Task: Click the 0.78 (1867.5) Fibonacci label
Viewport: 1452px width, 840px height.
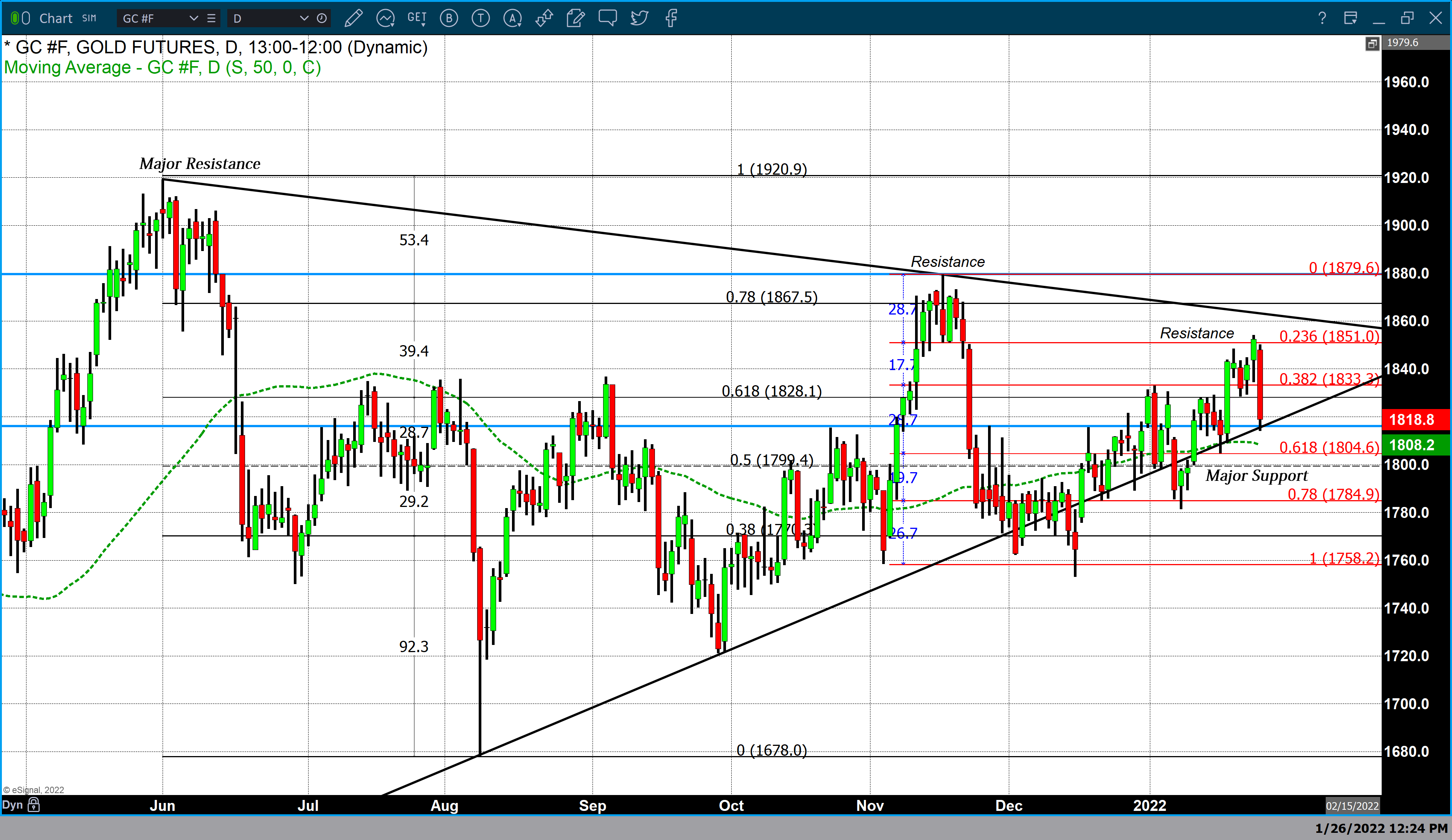Action: click(771, 297)
